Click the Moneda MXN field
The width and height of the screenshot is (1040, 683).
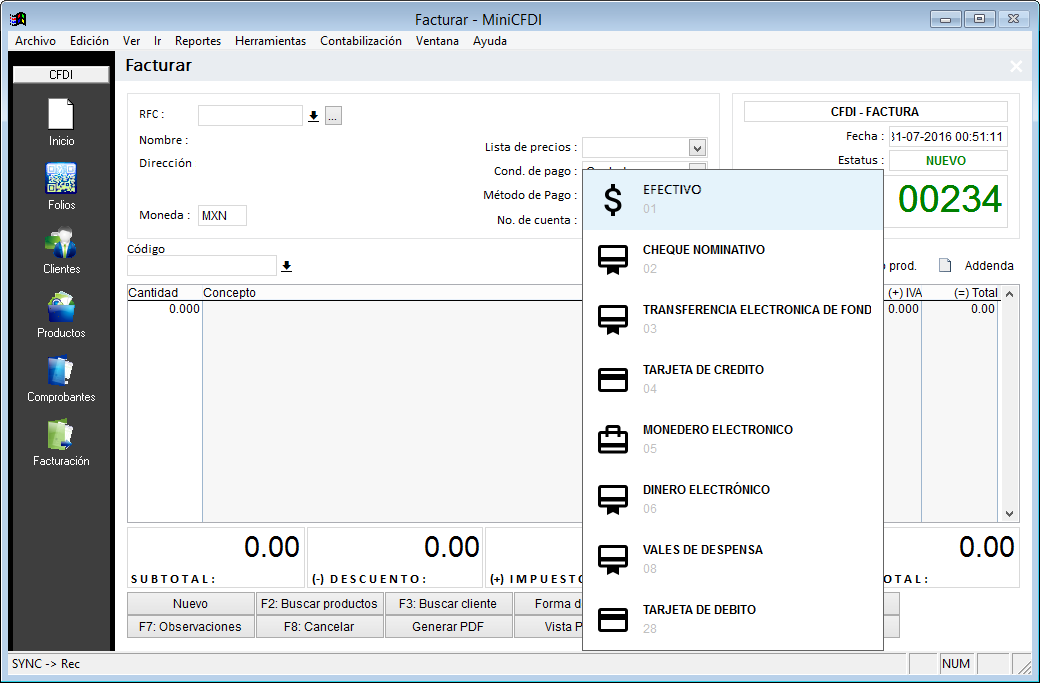[x=222, y=216]
